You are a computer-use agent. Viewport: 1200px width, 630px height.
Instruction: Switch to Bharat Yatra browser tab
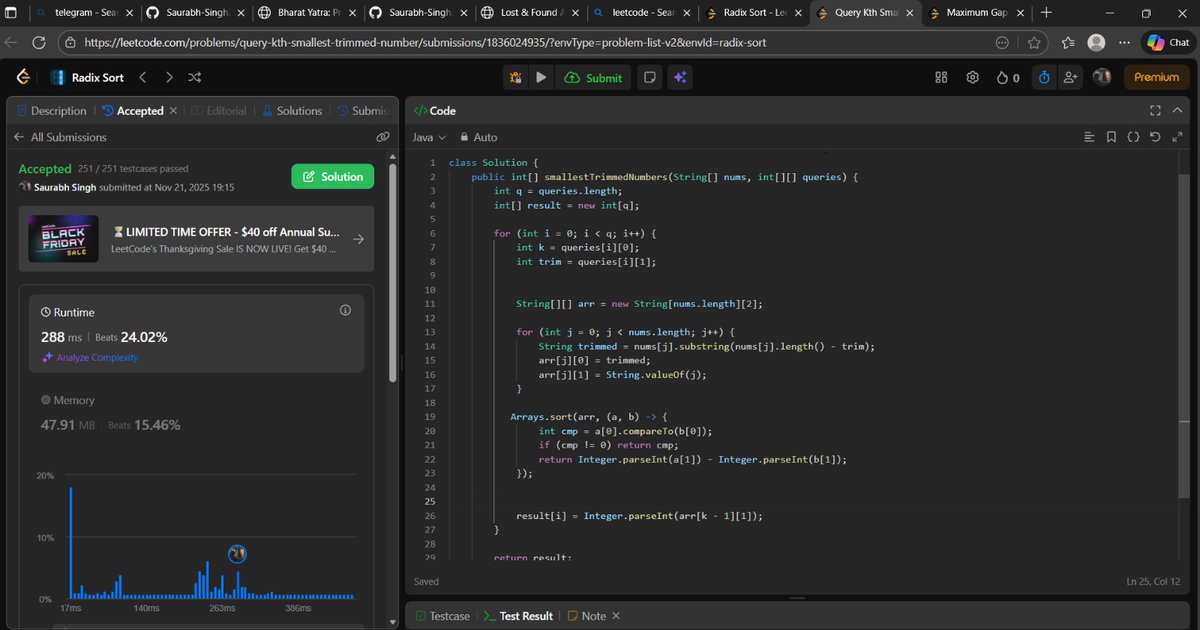[307, 13]
